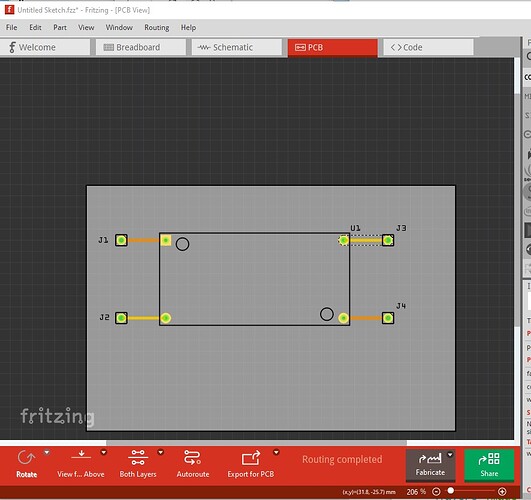Open the Rotate options dropdown arrow
This screenshot has width=531, height=500.
coord(47,452)
